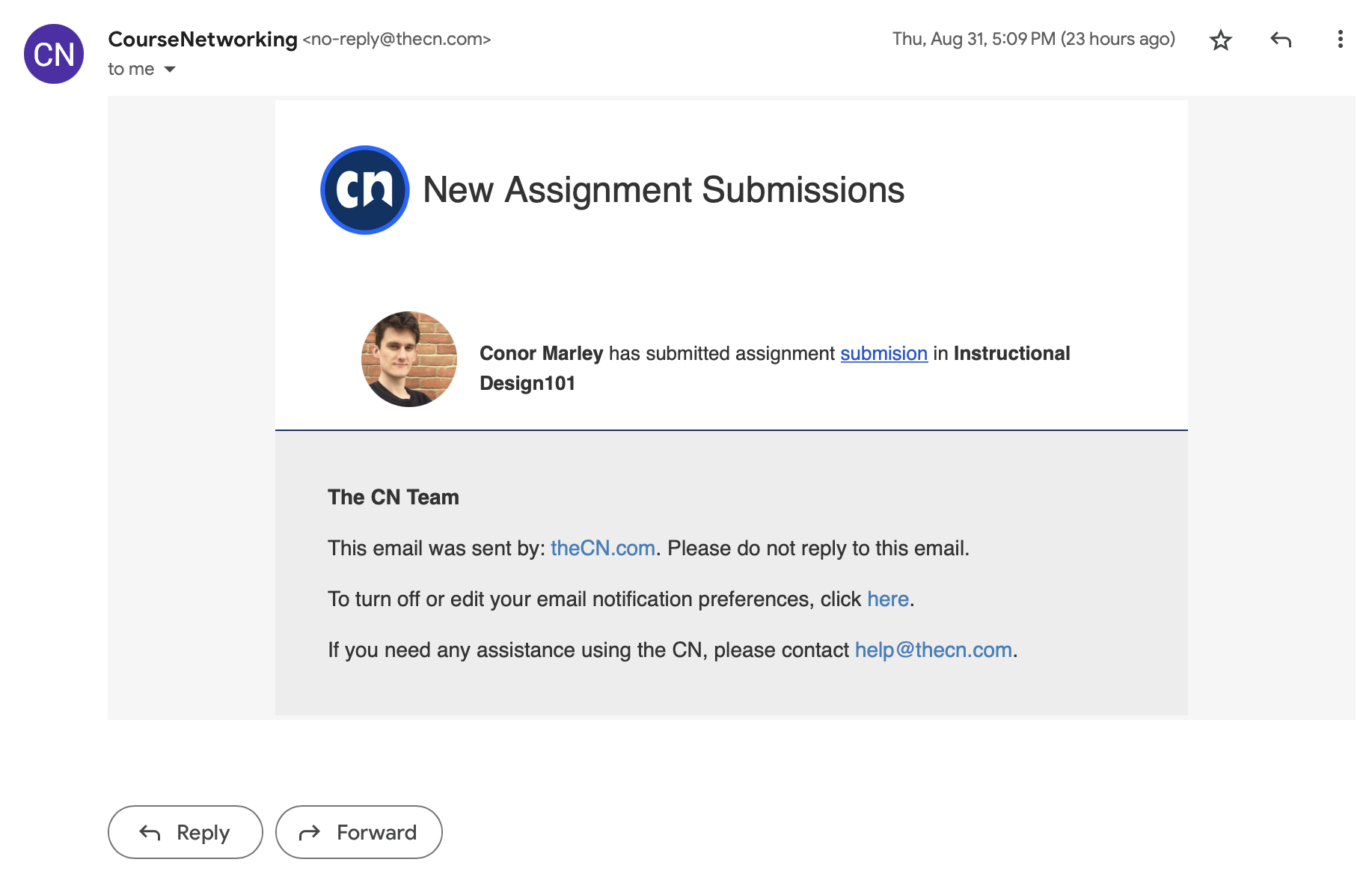Open the 'submision' assignment link
The image size is (1372, 889).
(883, 353)
